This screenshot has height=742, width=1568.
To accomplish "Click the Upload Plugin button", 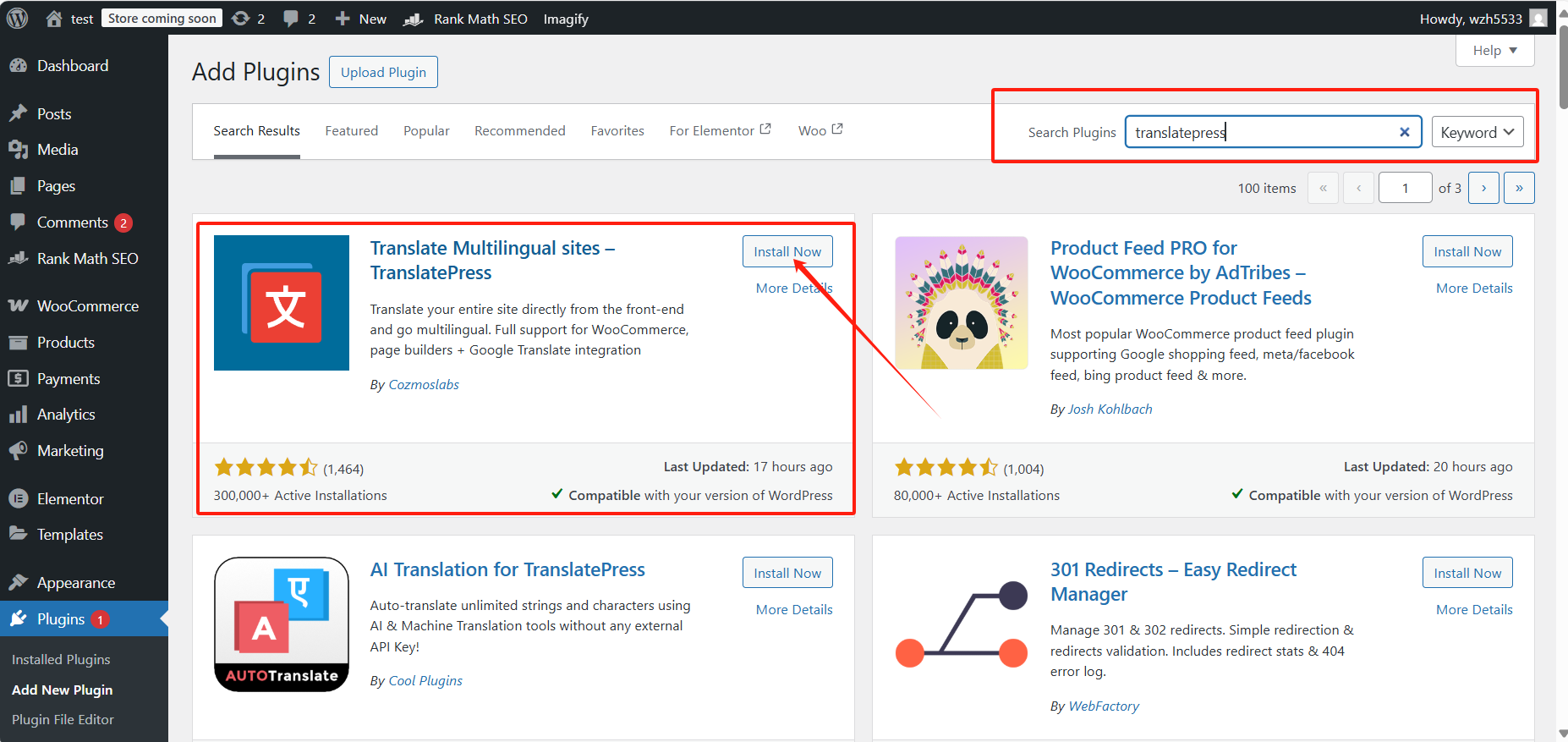I will pos(383,72).
